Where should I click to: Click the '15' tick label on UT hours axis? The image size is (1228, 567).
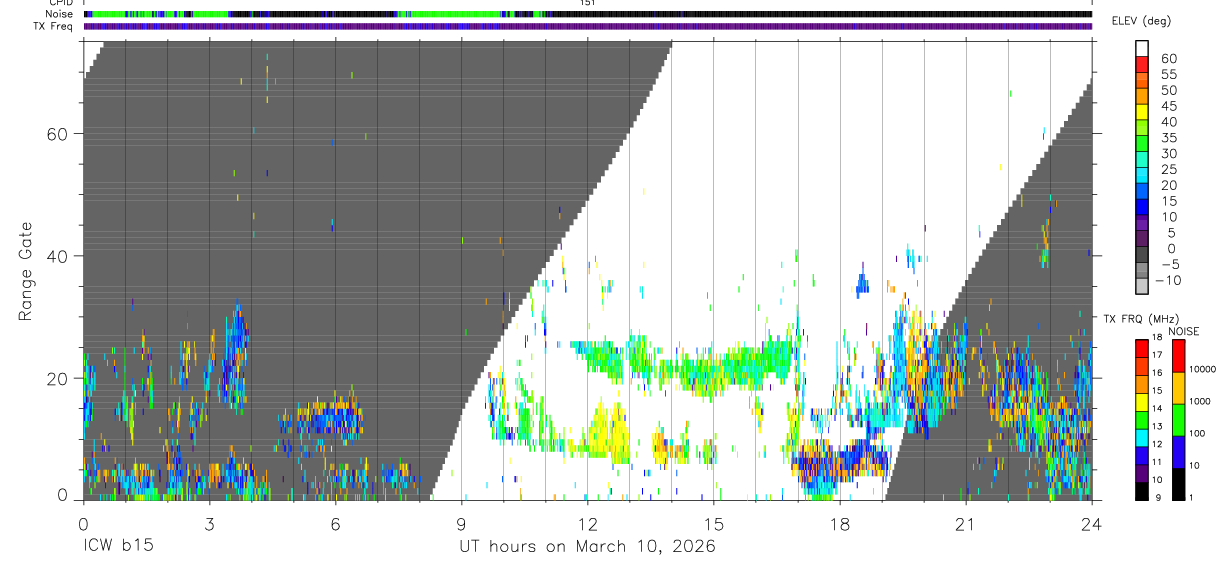(713, 524)
